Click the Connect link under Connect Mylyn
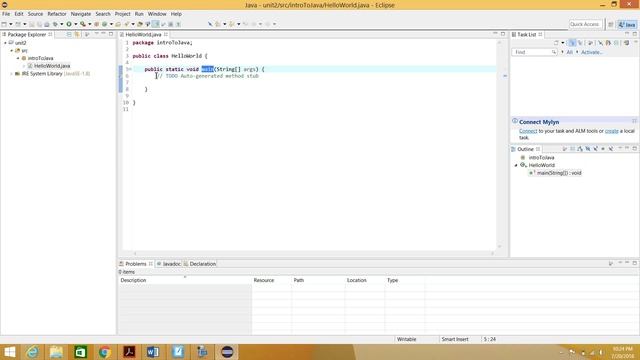The height and width of the screenshot is (360, 640). tap(528, 131)
